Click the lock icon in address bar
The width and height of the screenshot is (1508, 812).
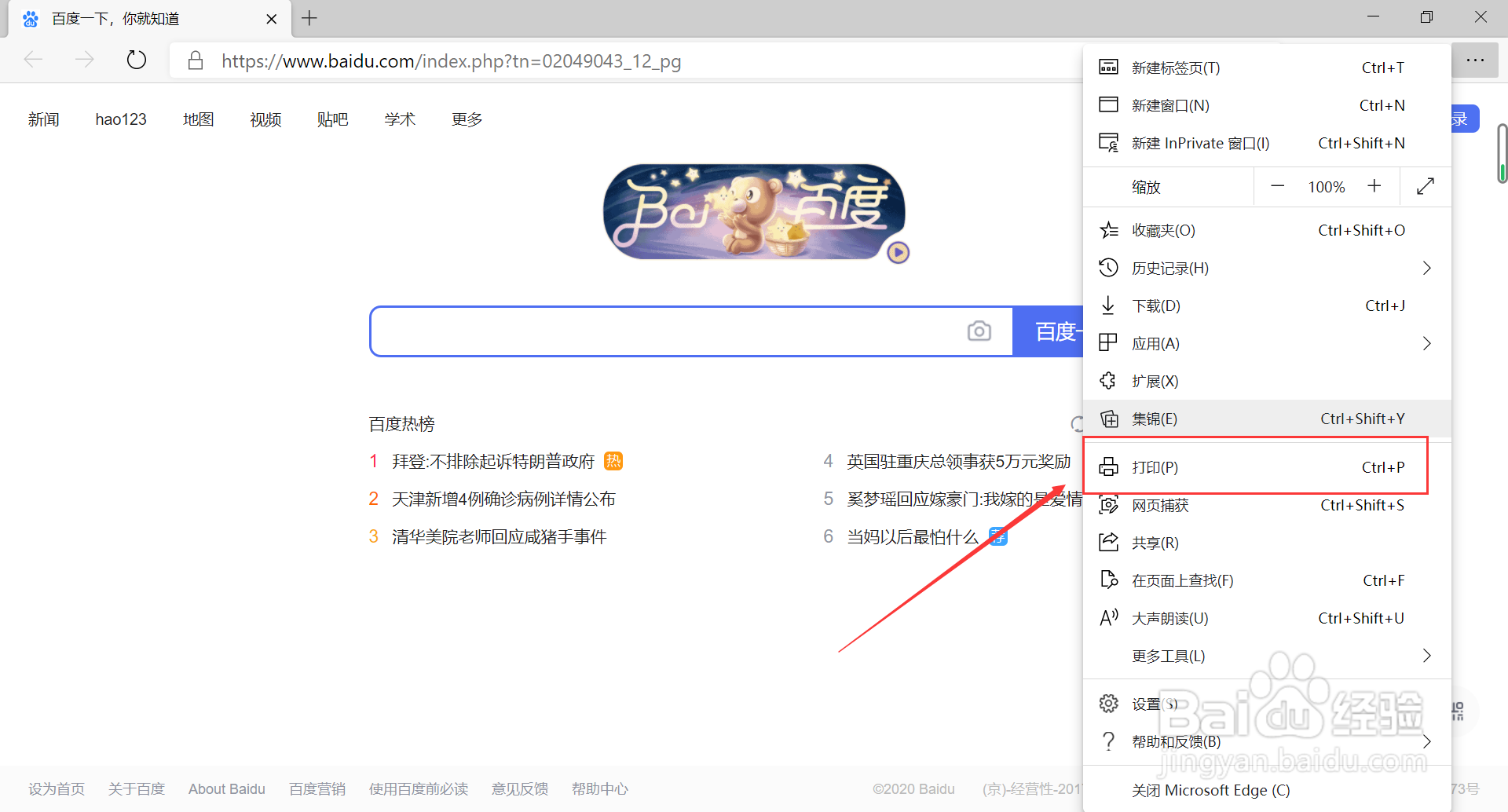pyautogui.click(x=196, y=60)
